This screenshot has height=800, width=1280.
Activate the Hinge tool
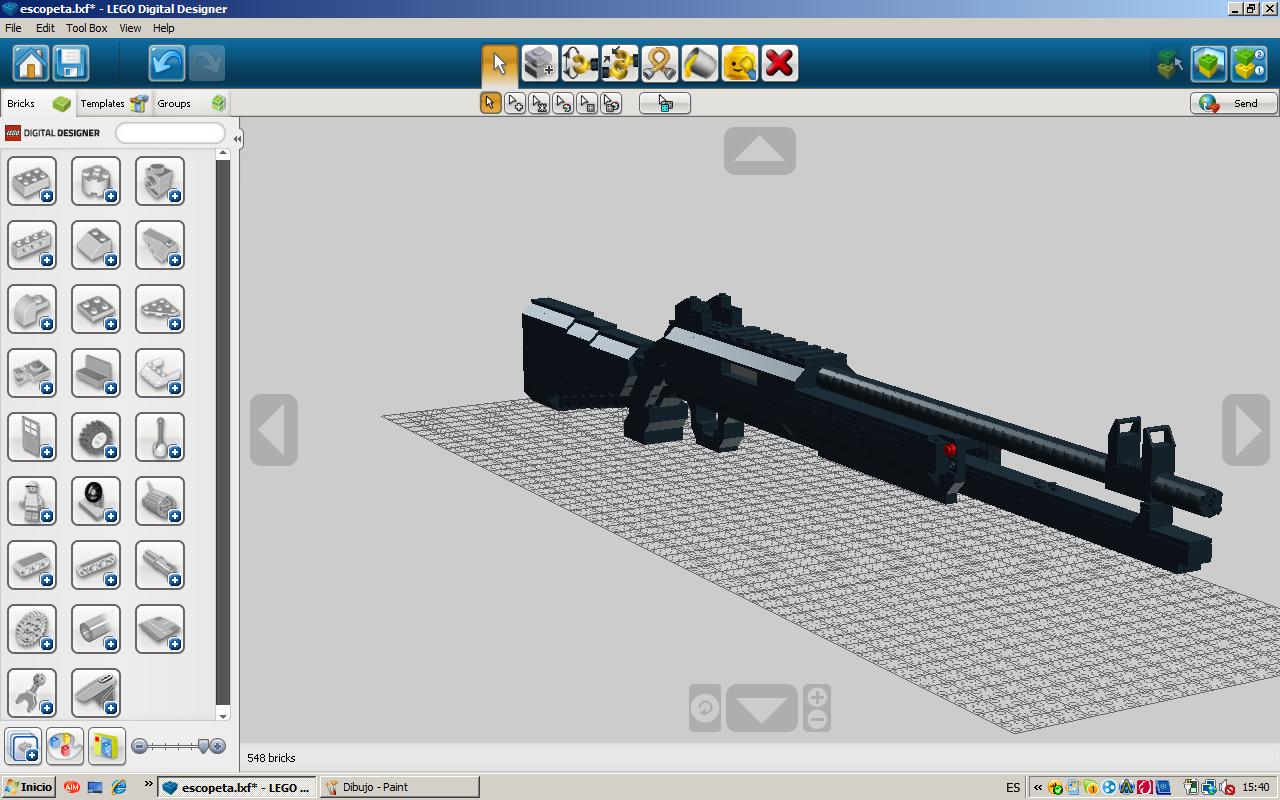579,62
